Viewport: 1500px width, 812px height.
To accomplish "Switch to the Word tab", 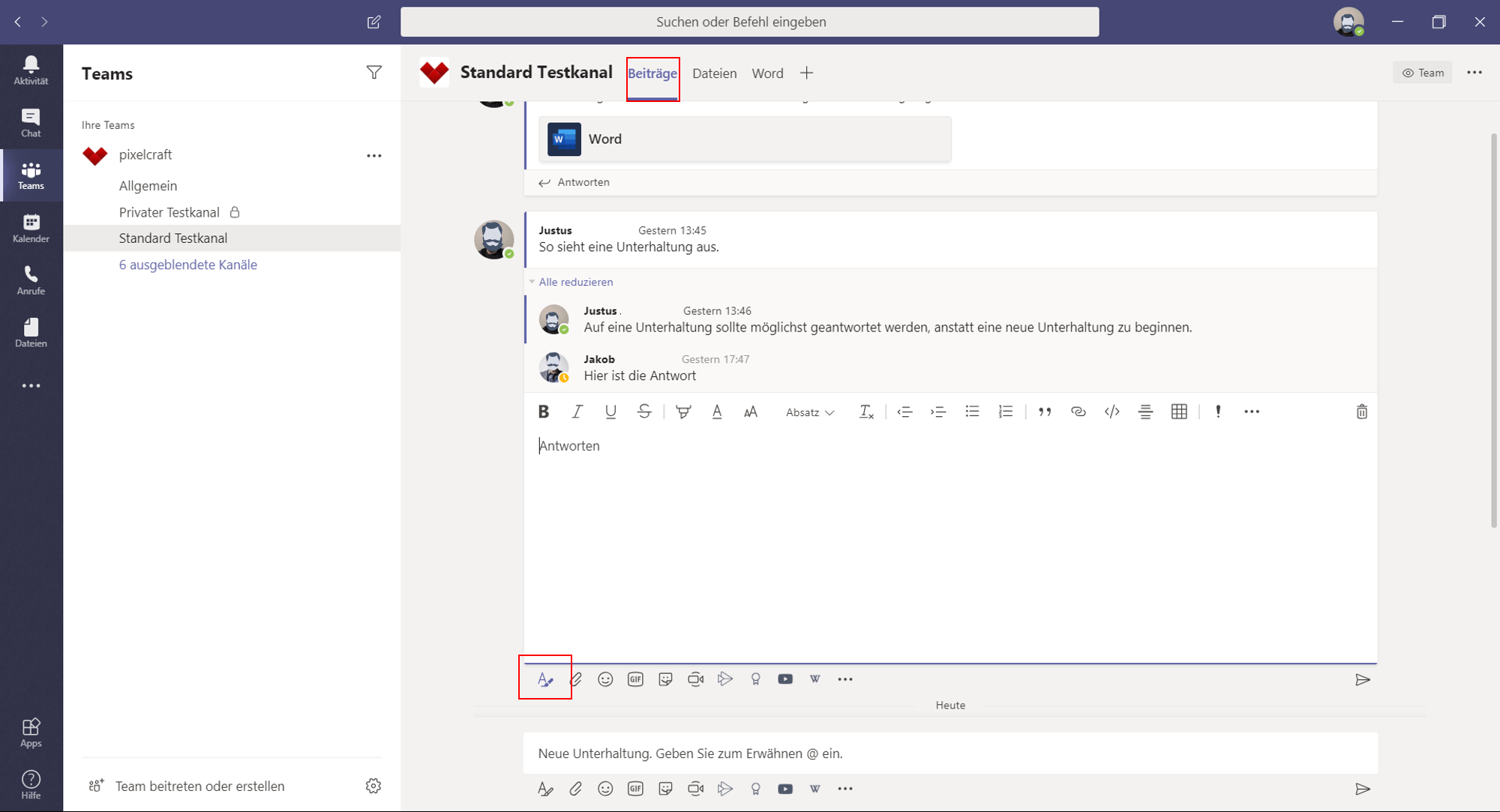I will 767,73.
